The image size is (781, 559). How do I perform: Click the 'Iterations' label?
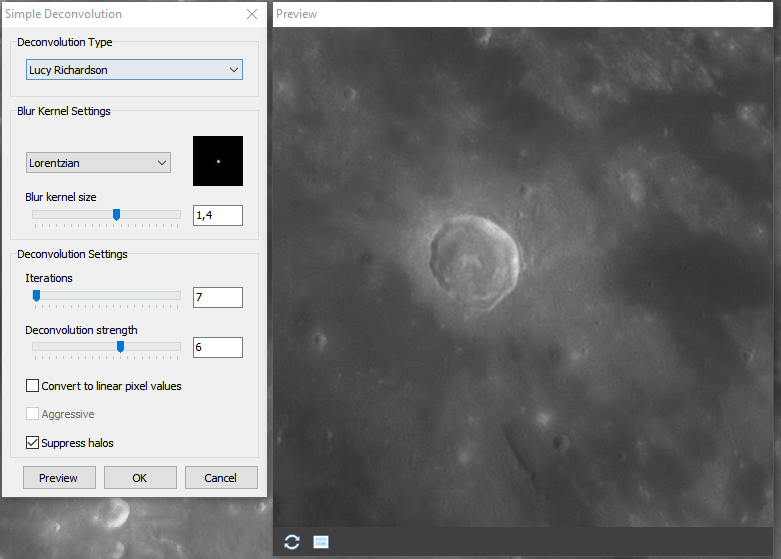tap(49, 278)
